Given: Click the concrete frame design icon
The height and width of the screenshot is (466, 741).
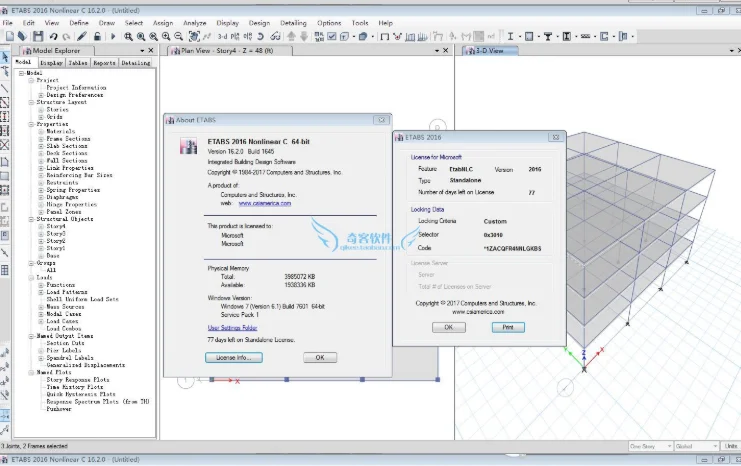Looking at the screenshot, I should [529, 36].
